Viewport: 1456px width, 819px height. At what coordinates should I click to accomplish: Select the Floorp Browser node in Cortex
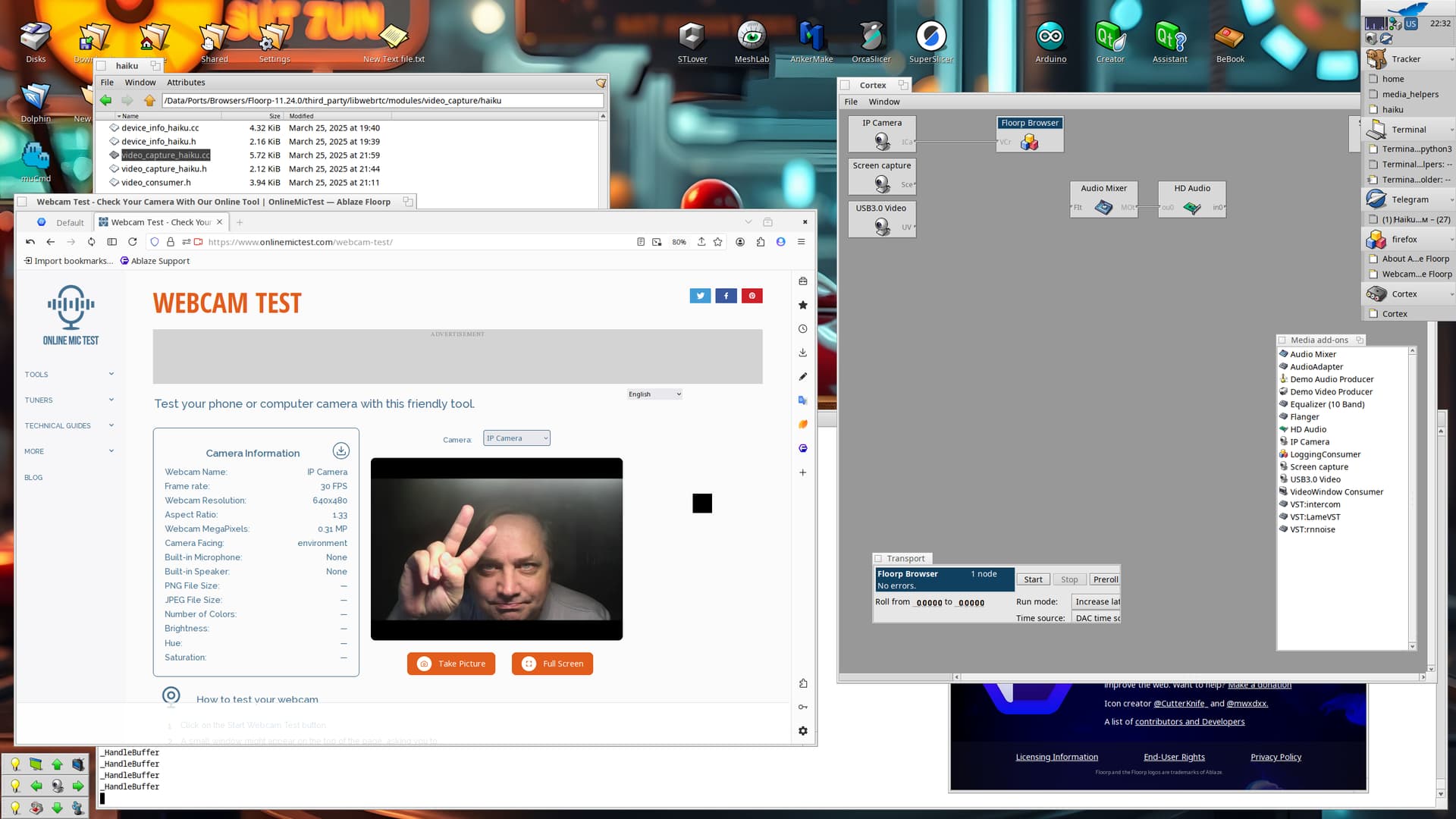pos(1029,134)
